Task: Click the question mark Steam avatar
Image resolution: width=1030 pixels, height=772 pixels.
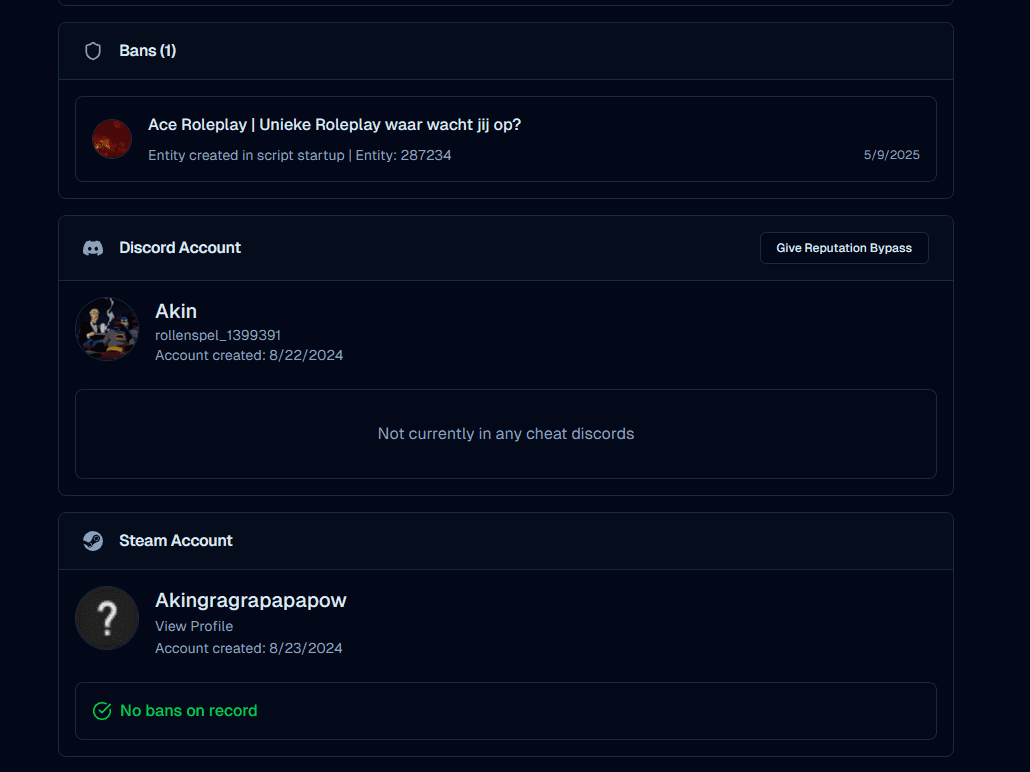Action: coord(107,618)
